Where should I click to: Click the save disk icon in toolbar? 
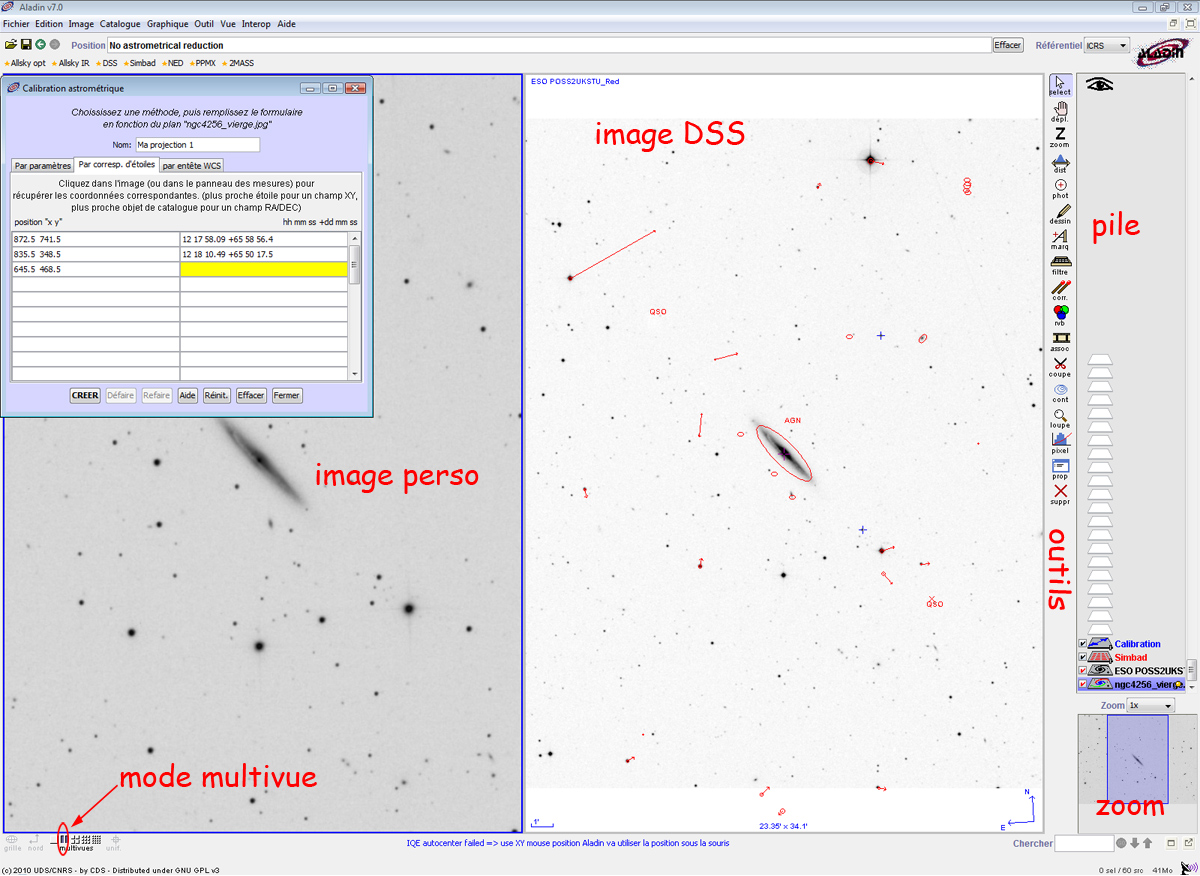pyautogui.click(x=26, y=45)
